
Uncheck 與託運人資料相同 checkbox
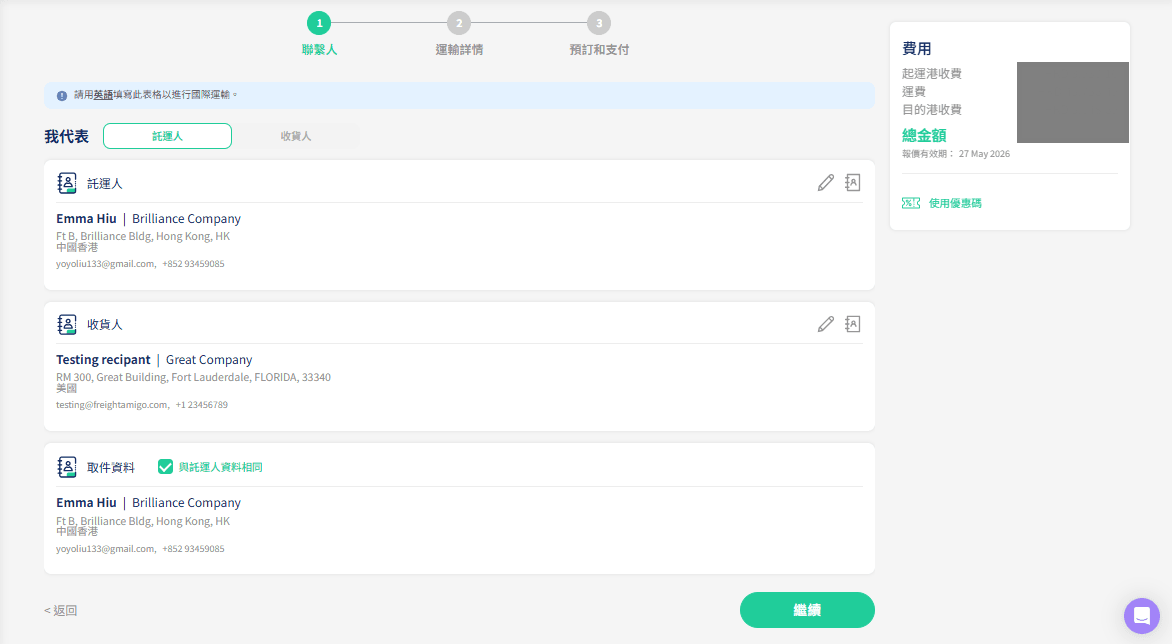click(x=165, y=467)
